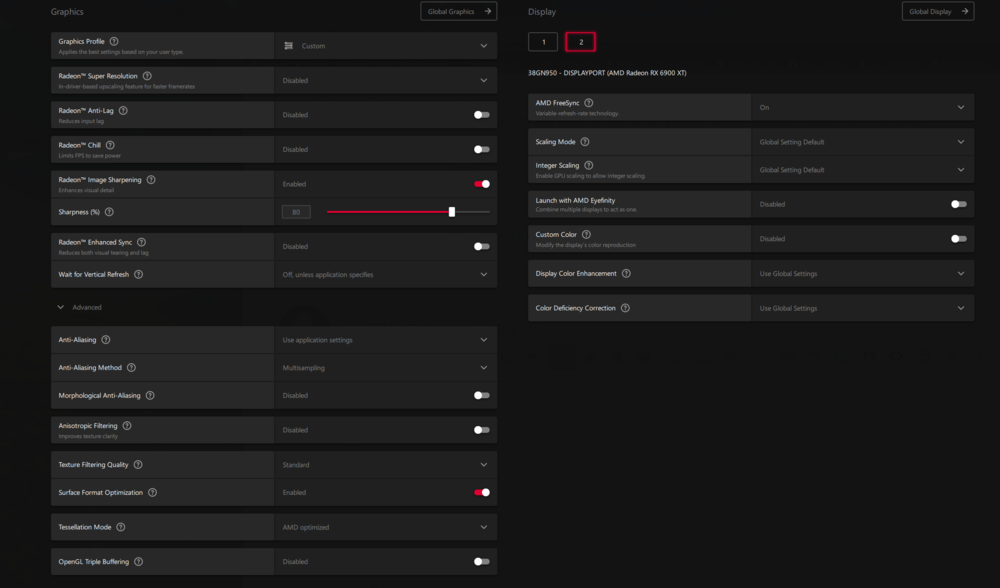Click help icon beside Radeon Super Resolution

[147, 76]
